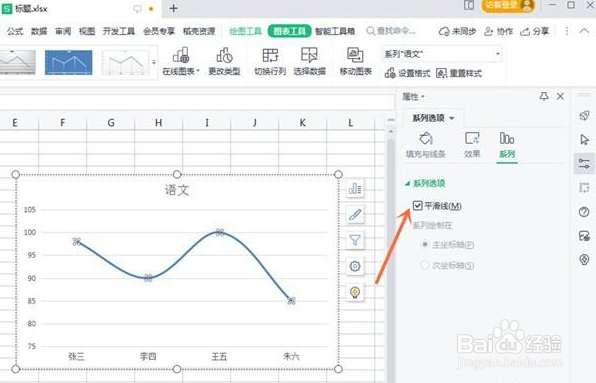Switch to the 填充与线条 panel tab
The image size is (596, 383).
(x=426, y=145)
